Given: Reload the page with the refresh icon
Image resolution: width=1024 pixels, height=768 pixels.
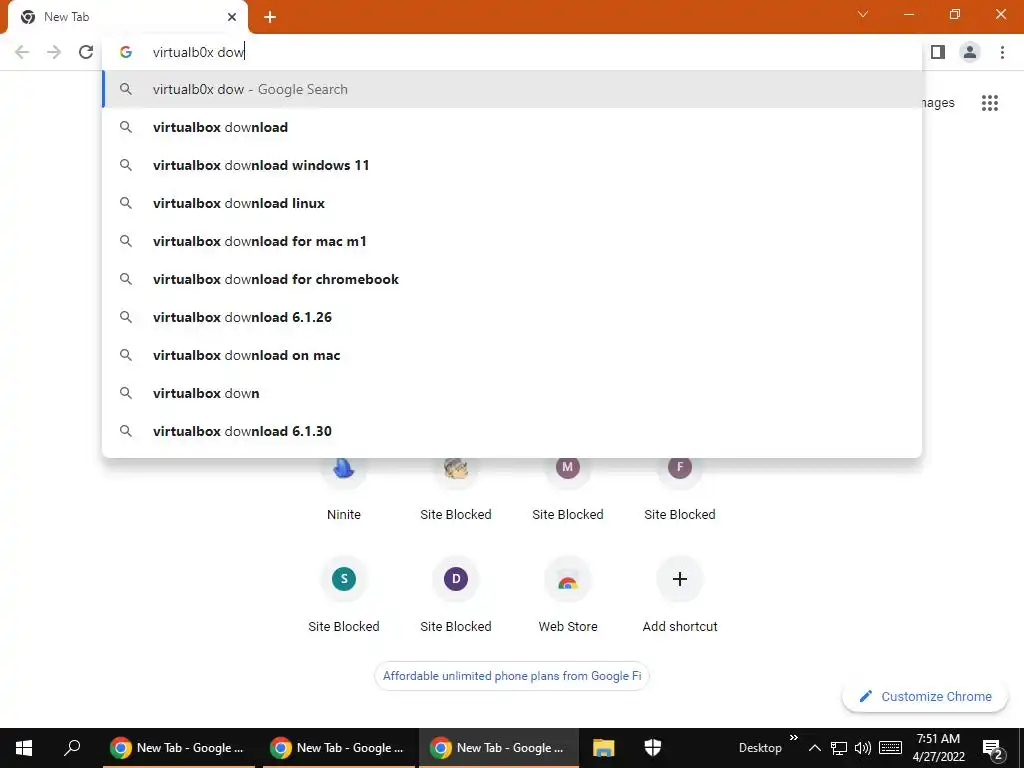Looking at the screenshot, I should [x=86, y=52].
